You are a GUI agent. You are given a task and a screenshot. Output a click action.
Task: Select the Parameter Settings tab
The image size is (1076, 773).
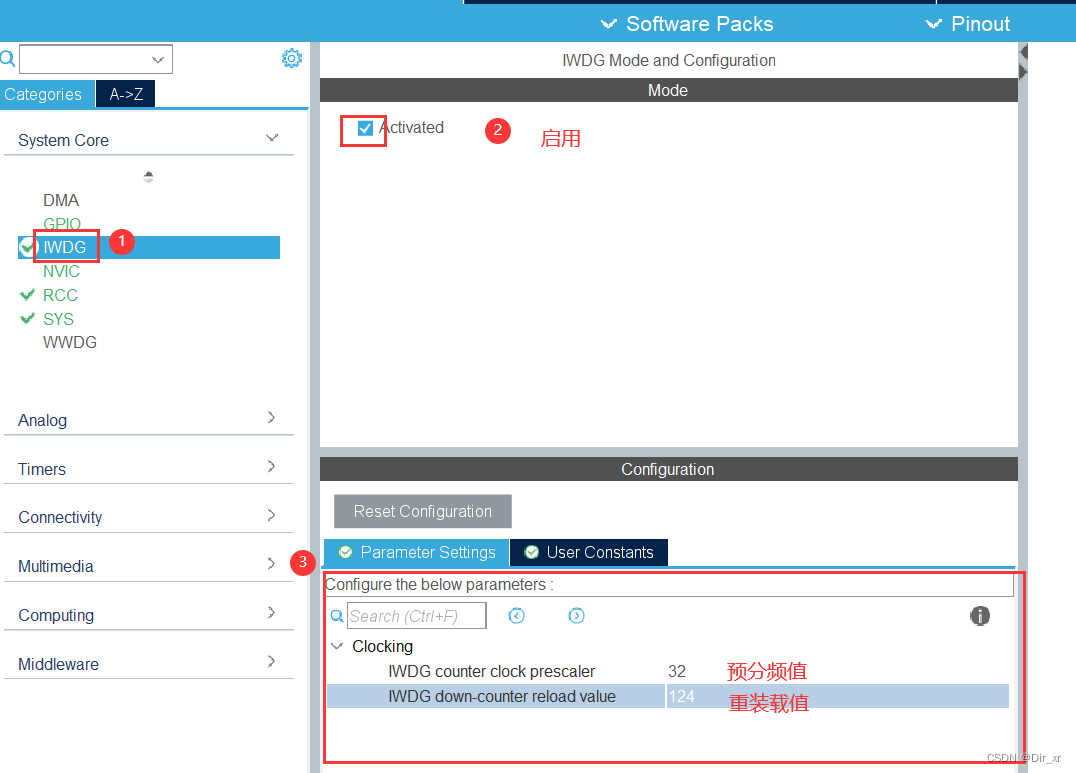click(x=416, y=553)
